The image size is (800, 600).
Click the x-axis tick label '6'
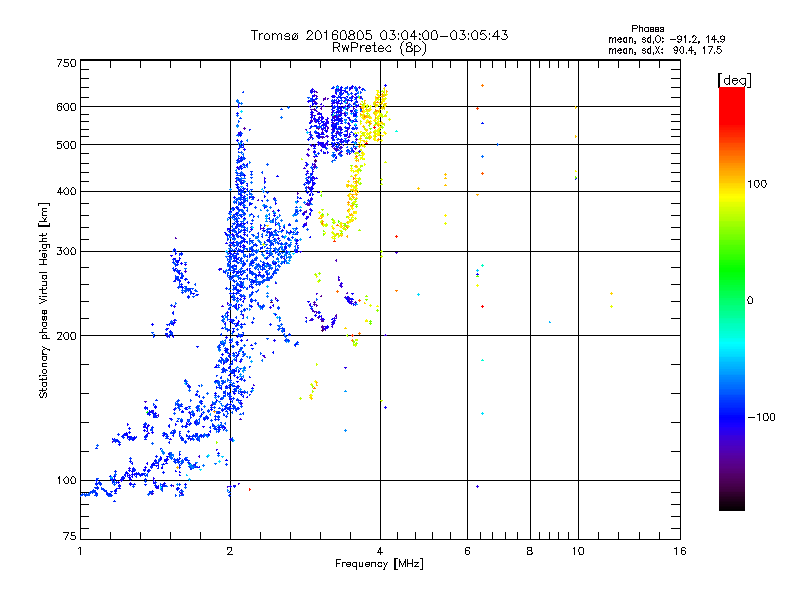(x=467, y=551)
